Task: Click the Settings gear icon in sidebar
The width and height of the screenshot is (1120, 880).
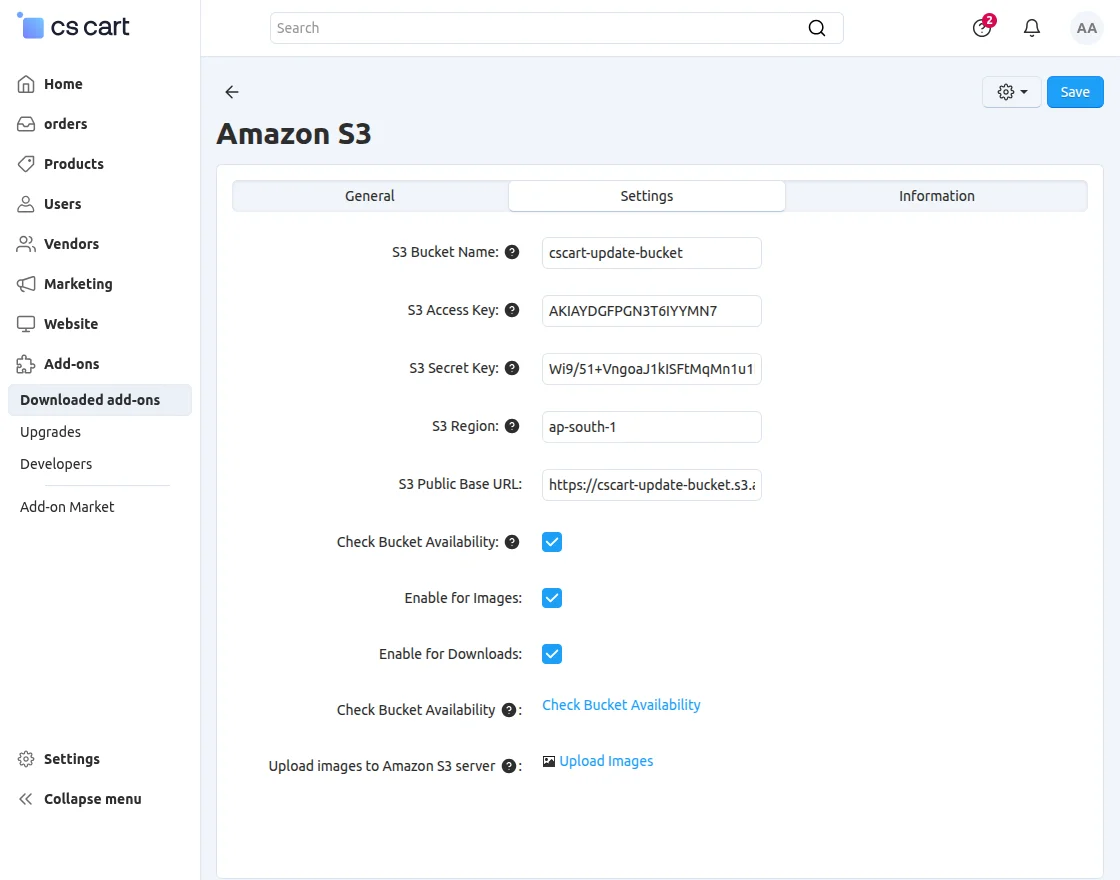Action: pyautogui.click(x=26, y=759)
